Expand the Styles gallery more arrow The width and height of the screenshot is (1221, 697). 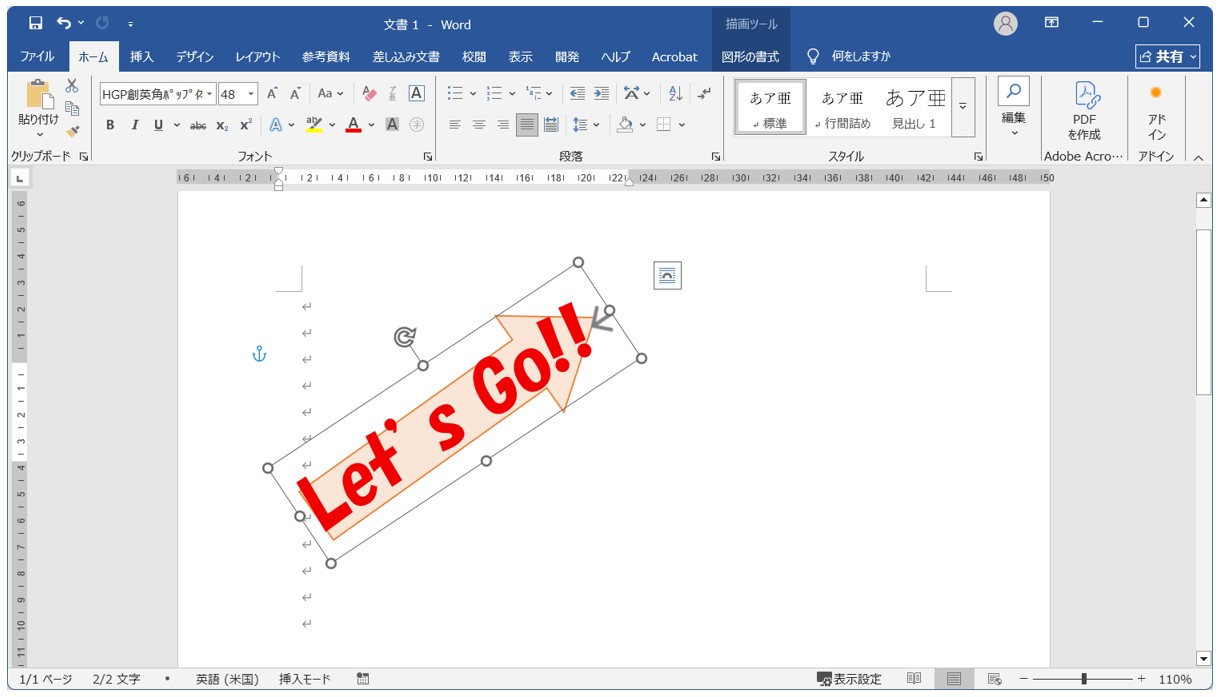tap(963, 107)
